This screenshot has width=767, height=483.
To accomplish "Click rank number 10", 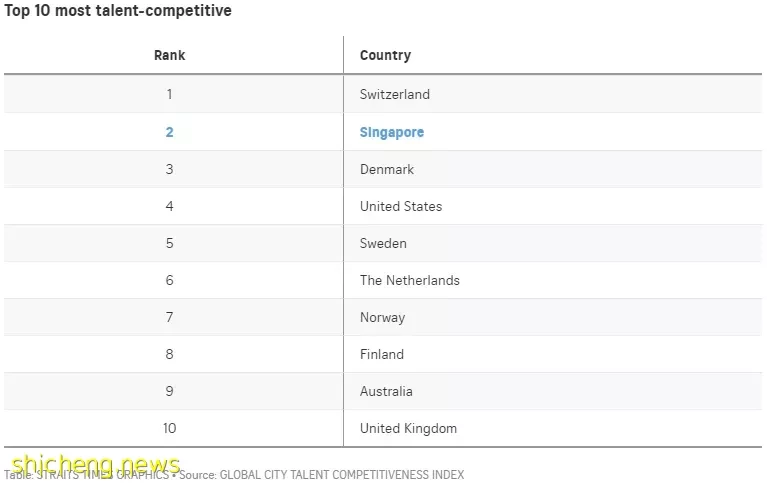I will coord(169,429).
